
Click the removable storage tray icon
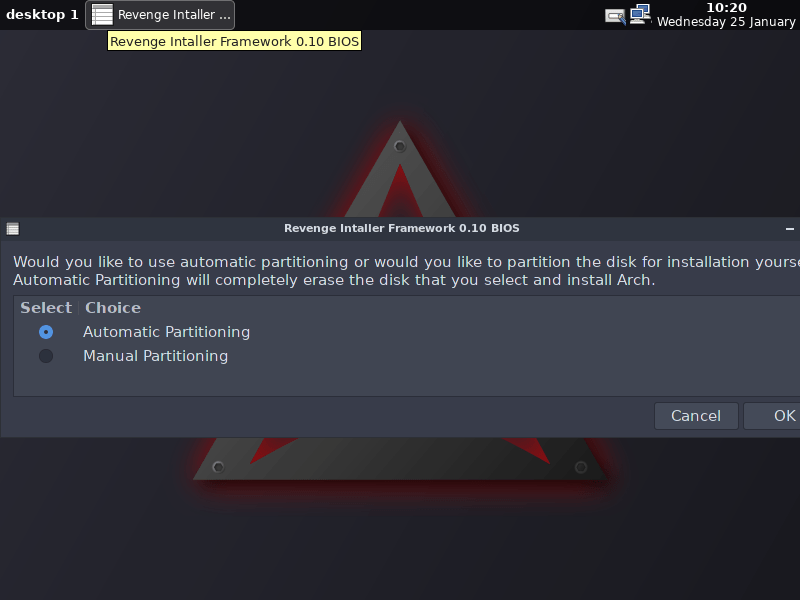coord(615,16)
